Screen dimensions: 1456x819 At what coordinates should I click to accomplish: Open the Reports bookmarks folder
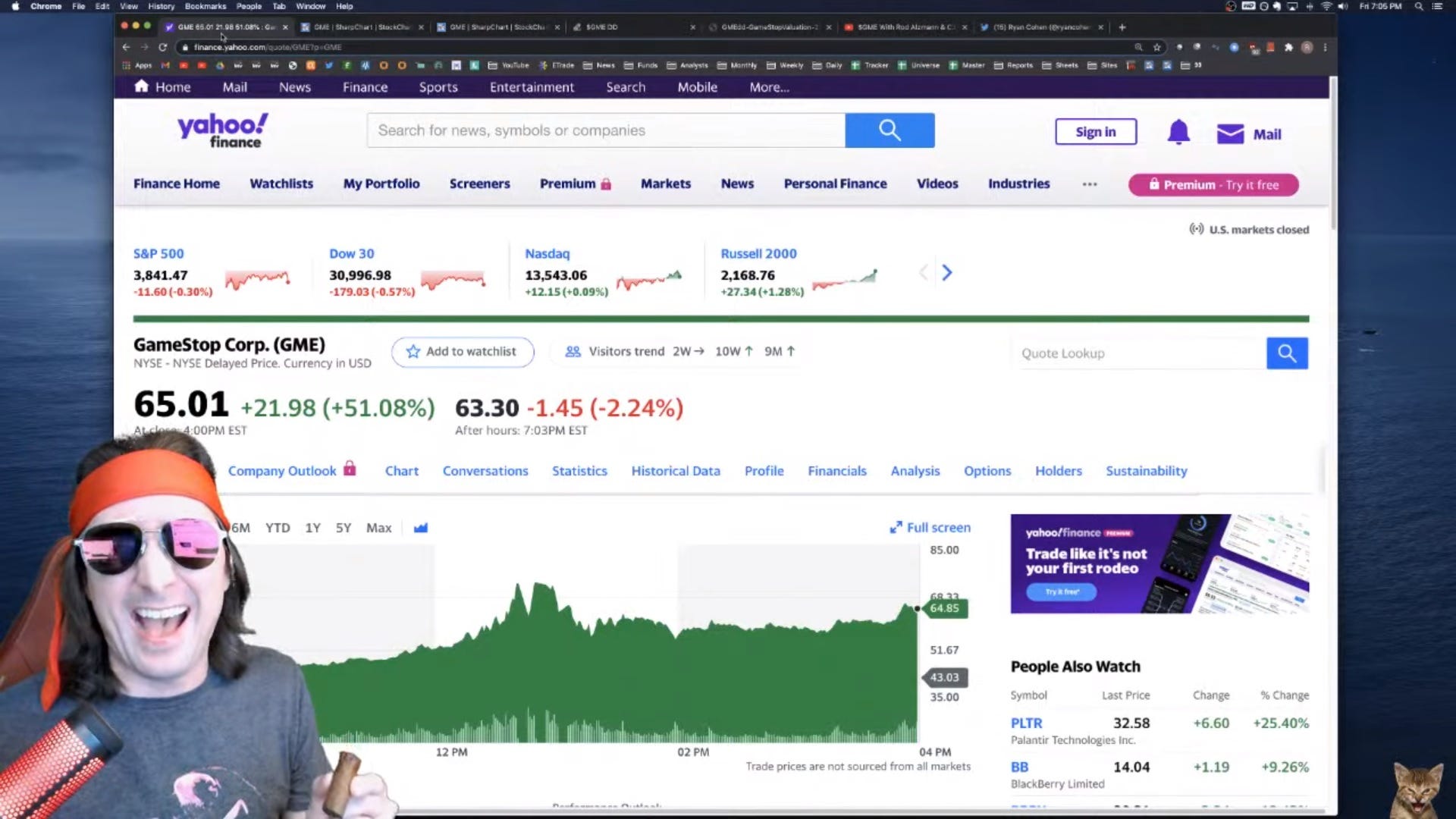[x=1014, y=65]
